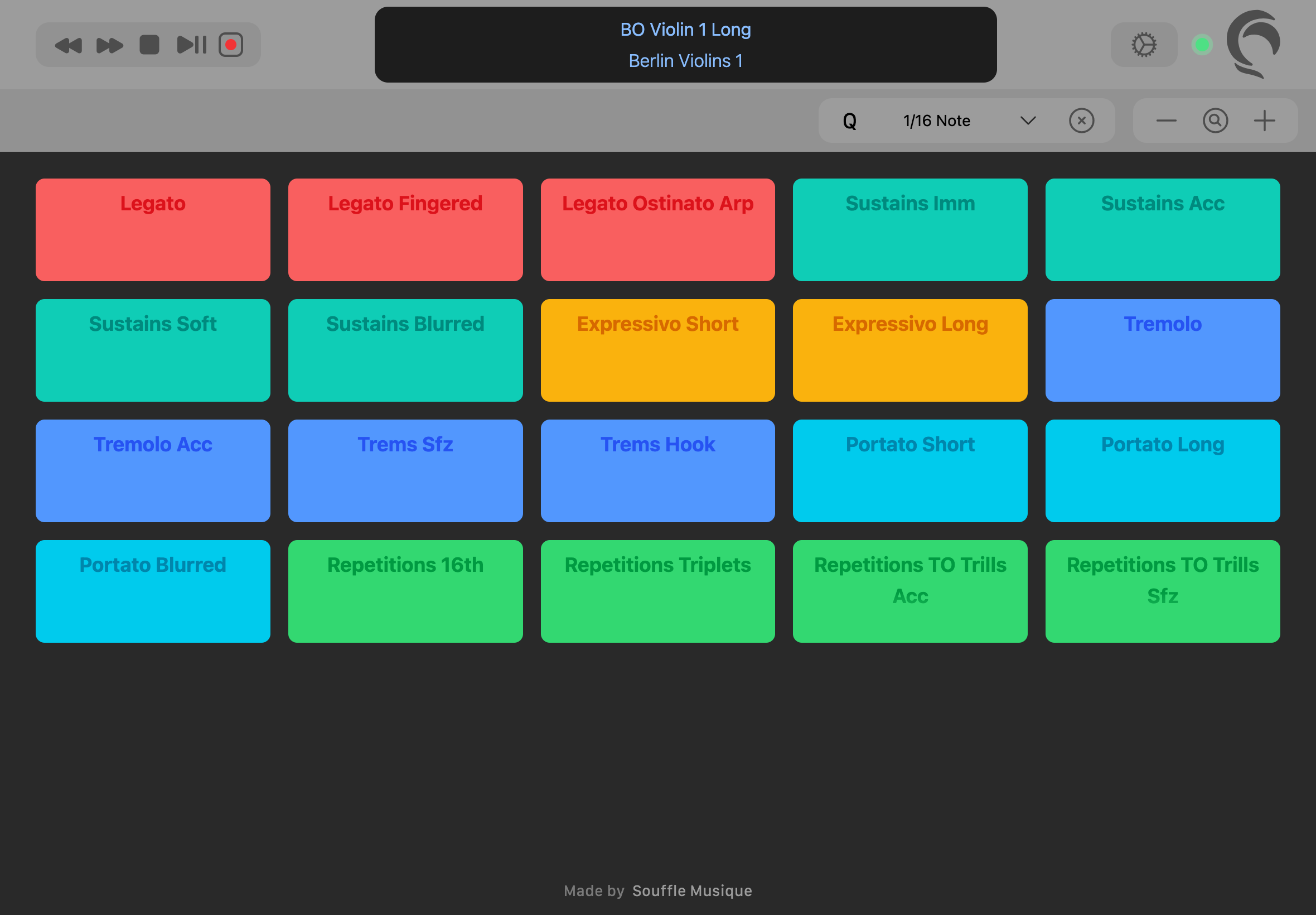Open the Souffle Musique credit link
The image size is (1316, 915).
692,890
